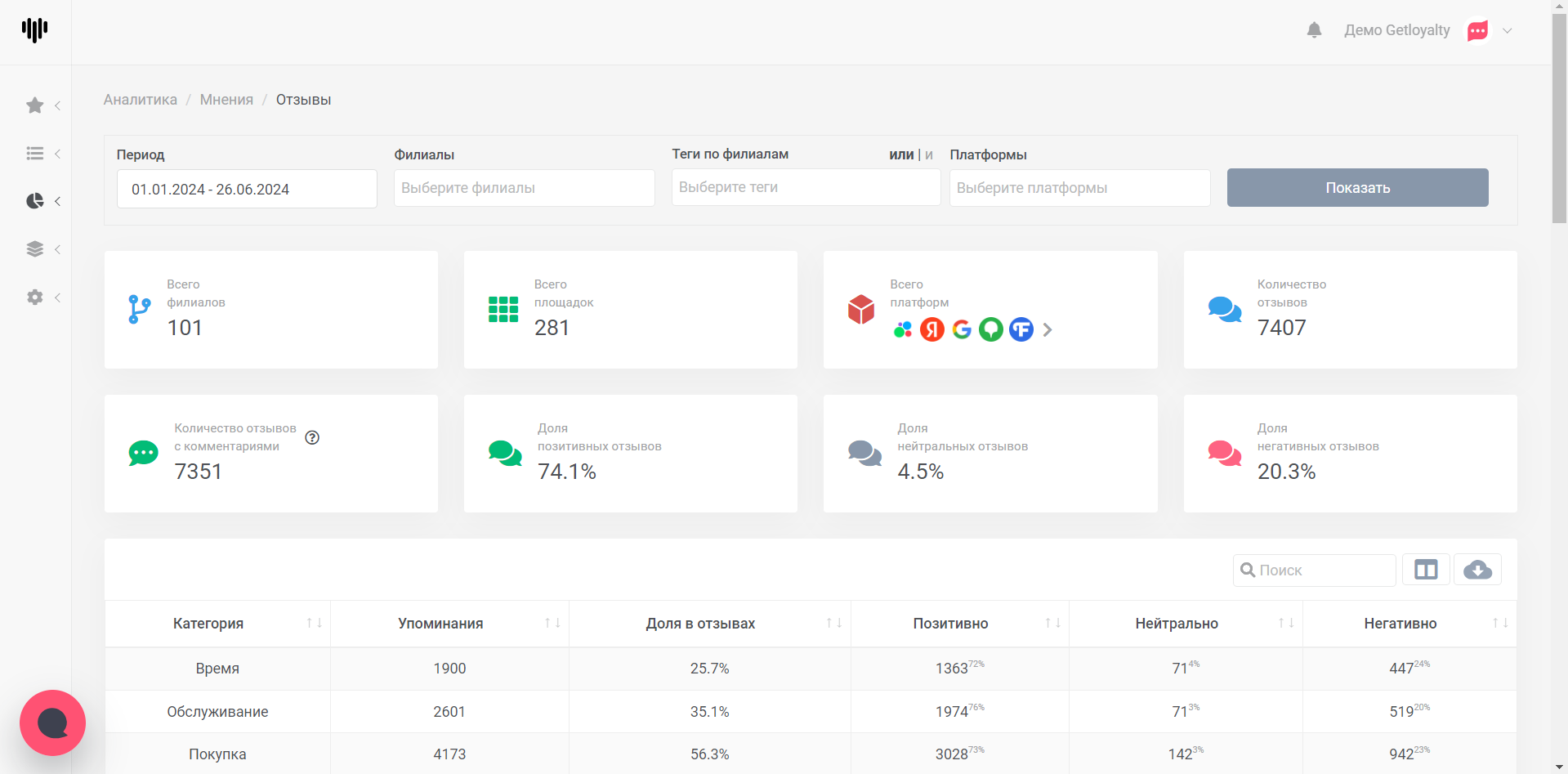
Task: Click the Показать button
Action: pos(1358,188)
